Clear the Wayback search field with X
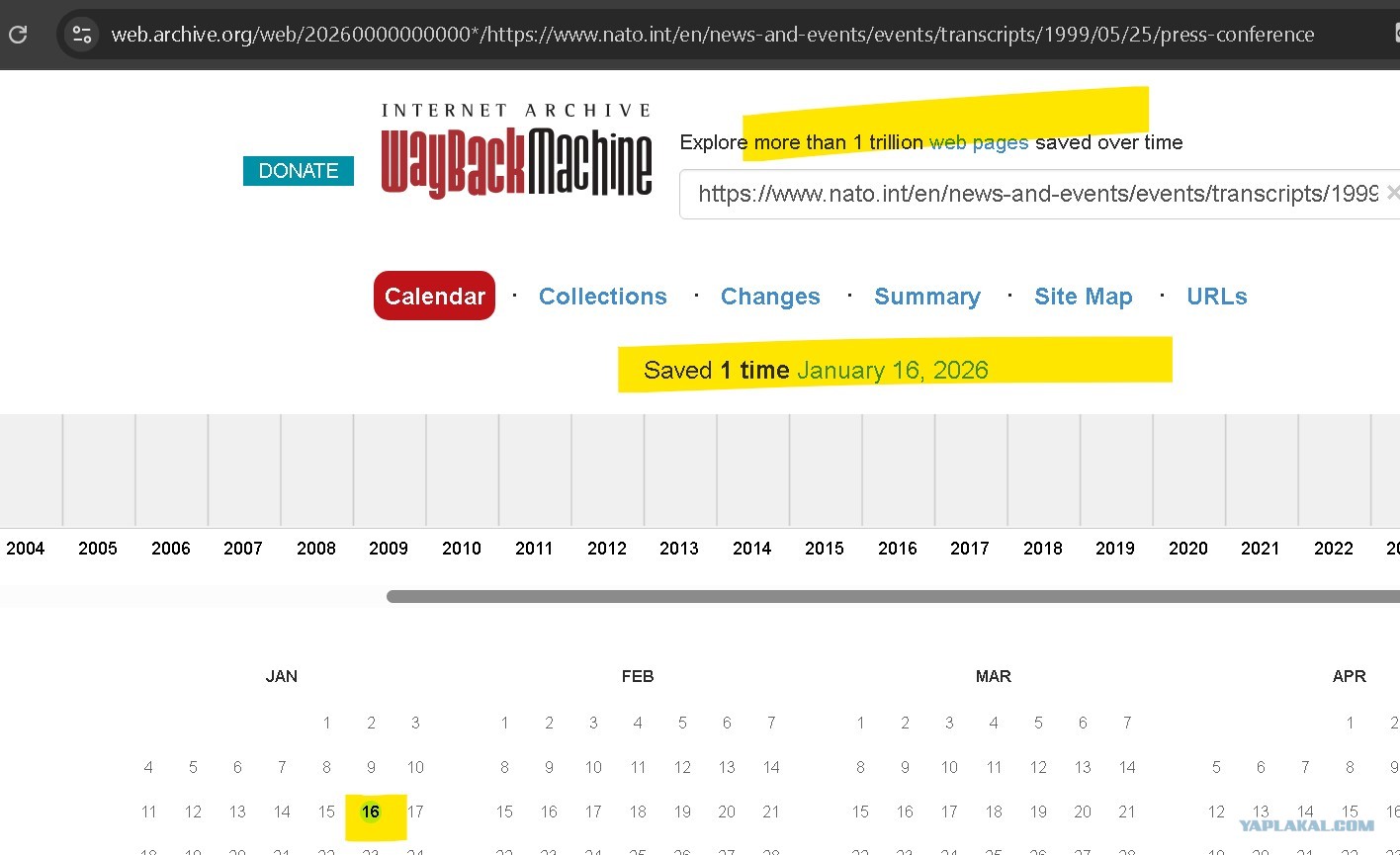 click(1392, 193)
